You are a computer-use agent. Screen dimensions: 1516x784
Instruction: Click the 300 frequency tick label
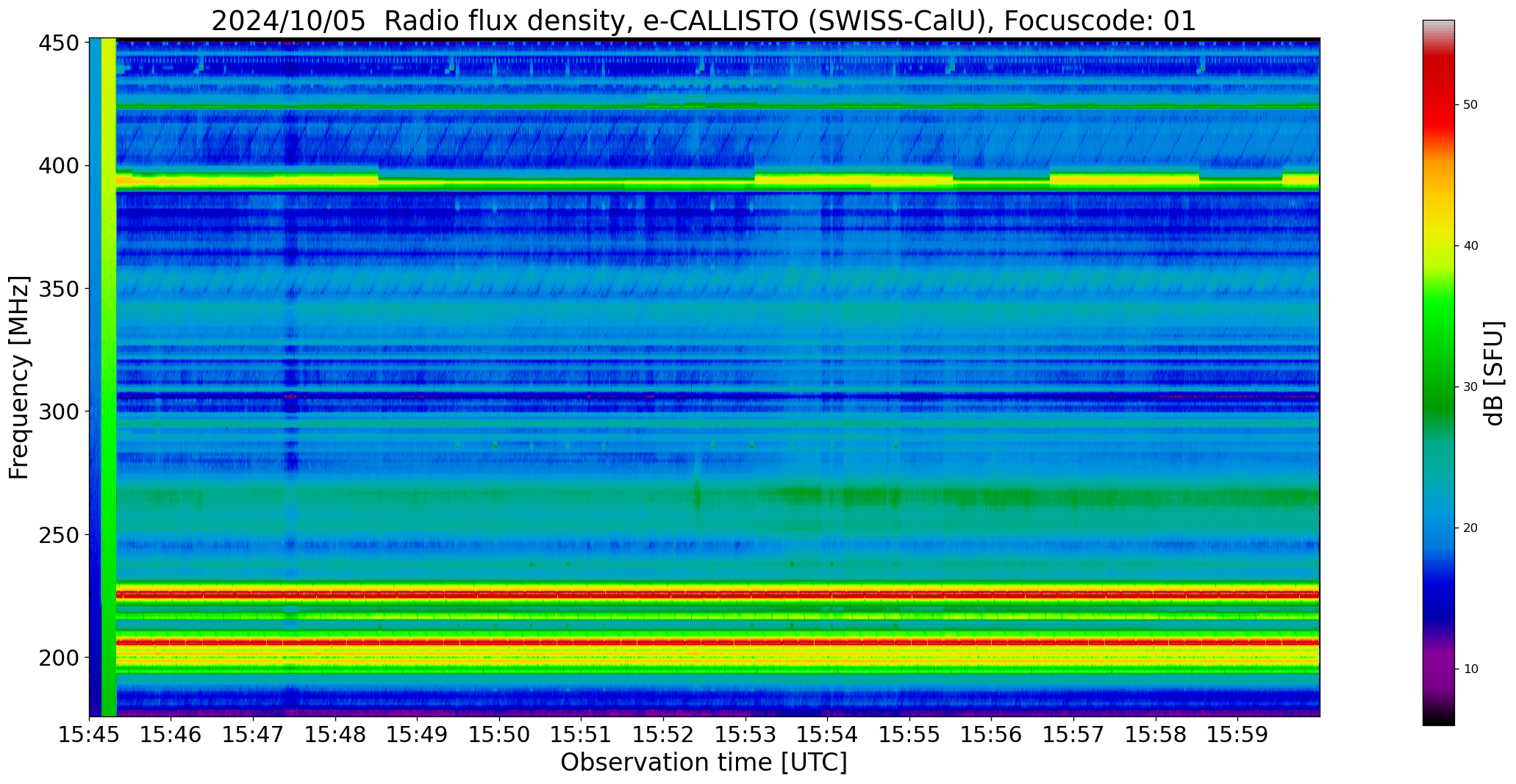pos(59,412)
